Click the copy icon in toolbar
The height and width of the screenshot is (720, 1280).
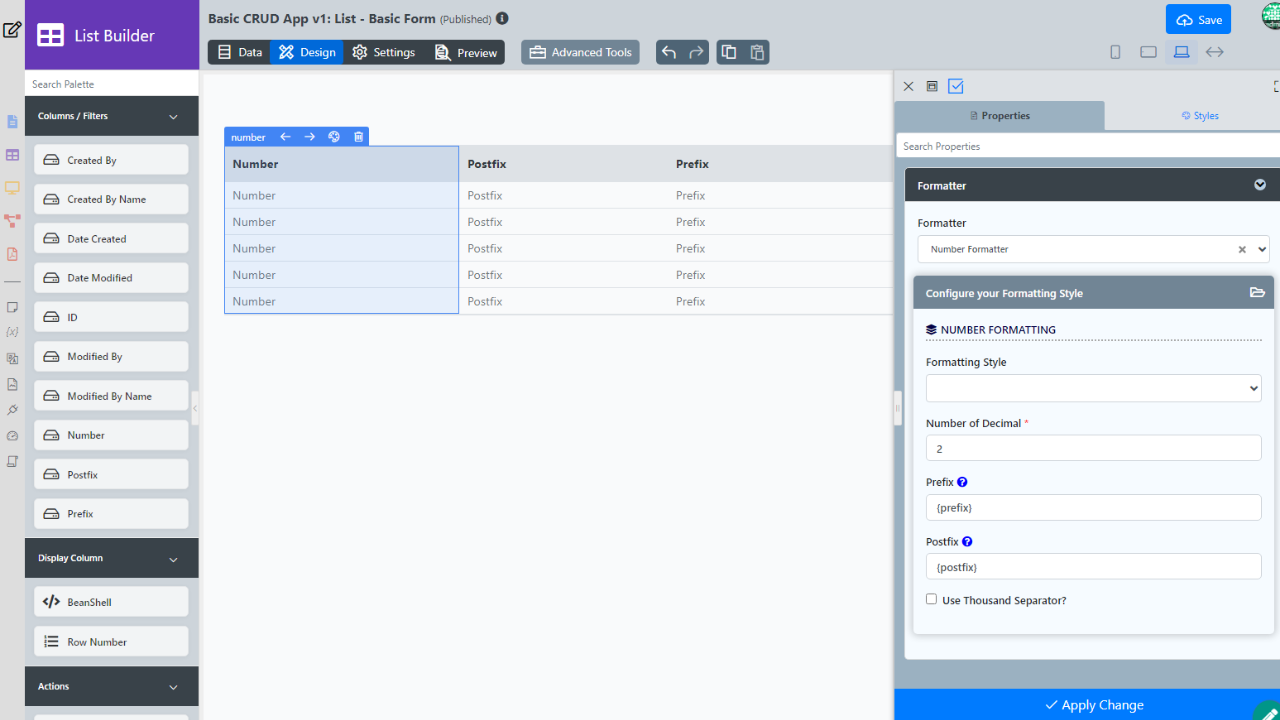(x=729, y=52)
